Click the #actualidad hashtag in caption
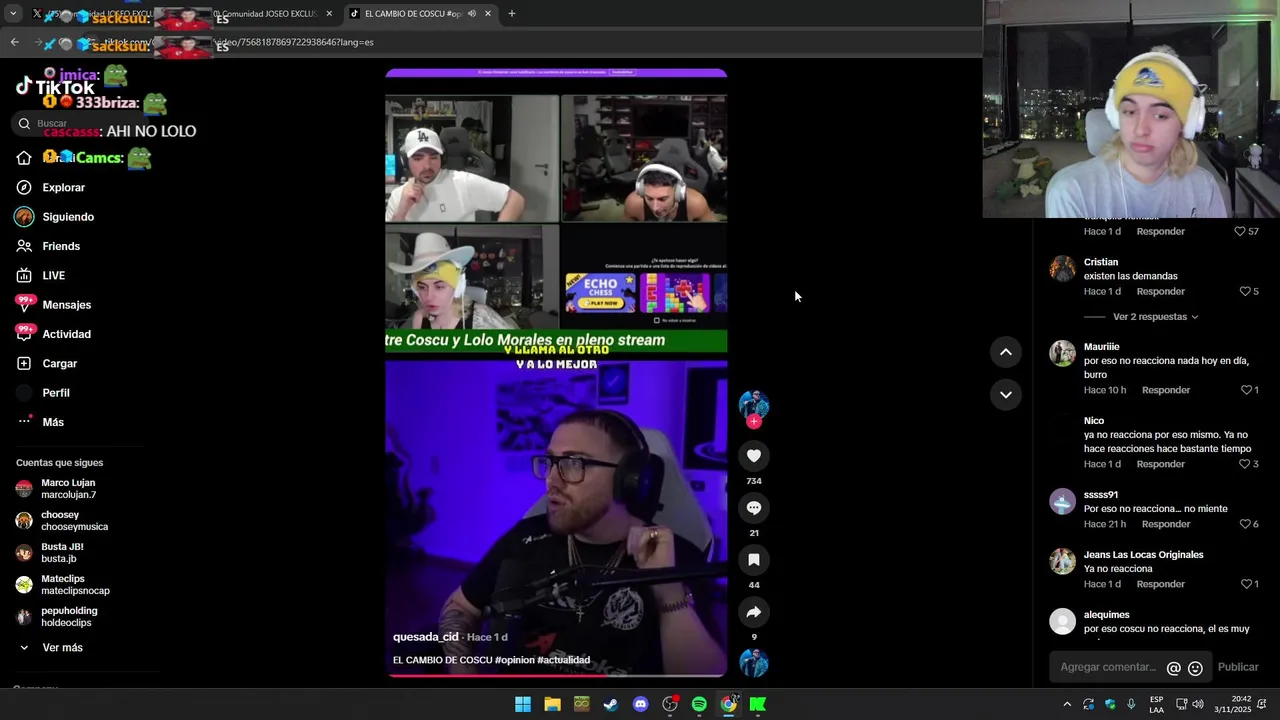1280x720 pixels. [x=564, y=660]
